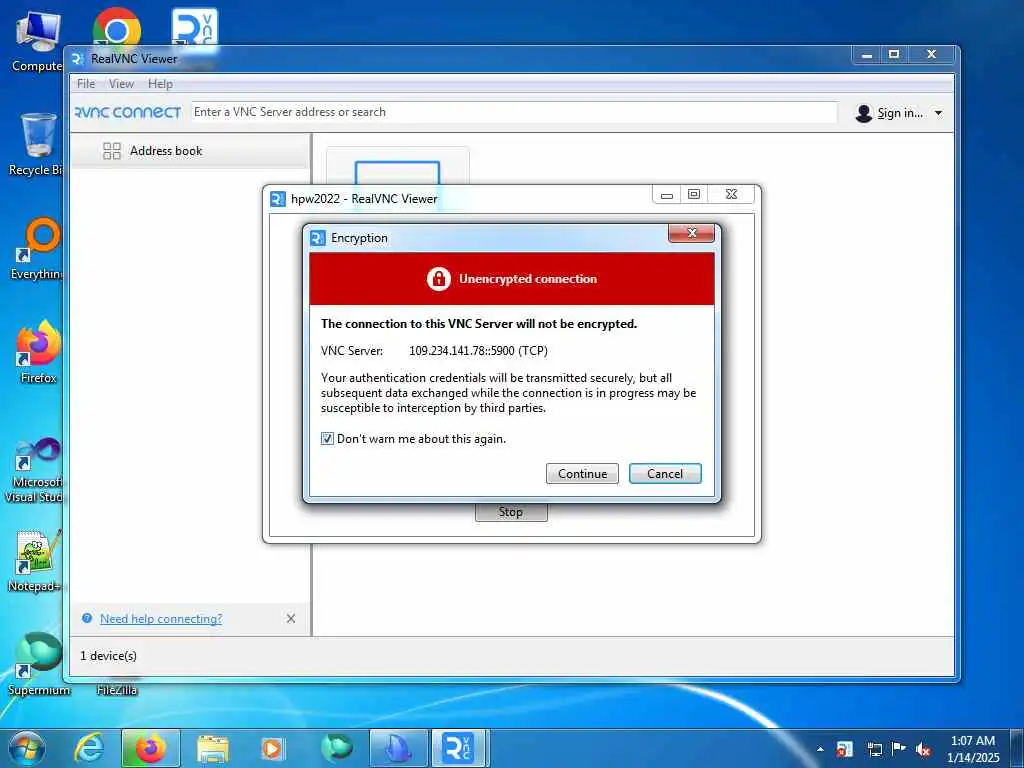The height and width of the screenshot is (768, 1024).
Task: Show hidden tray icons arrow
Action: click(820, 749)
